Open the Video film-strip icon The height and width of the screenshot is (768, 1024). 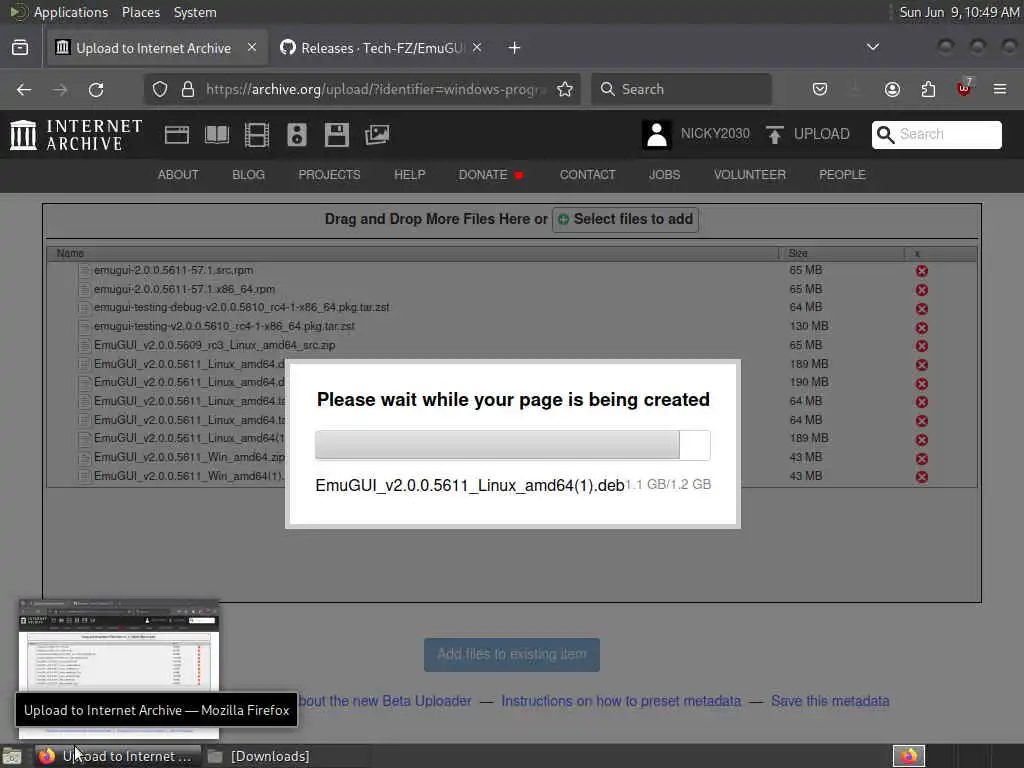pyautogui.click(x=257, y=135)
